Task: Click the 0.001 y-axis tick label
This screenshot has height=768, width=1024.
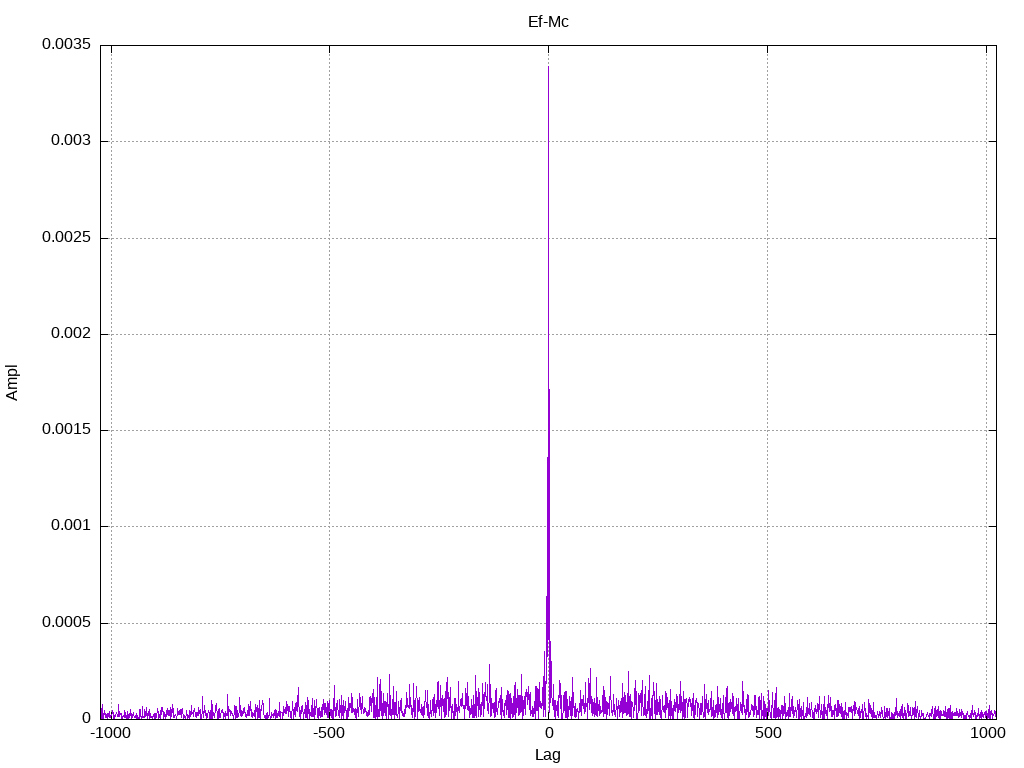Action: tap(71, 526)
